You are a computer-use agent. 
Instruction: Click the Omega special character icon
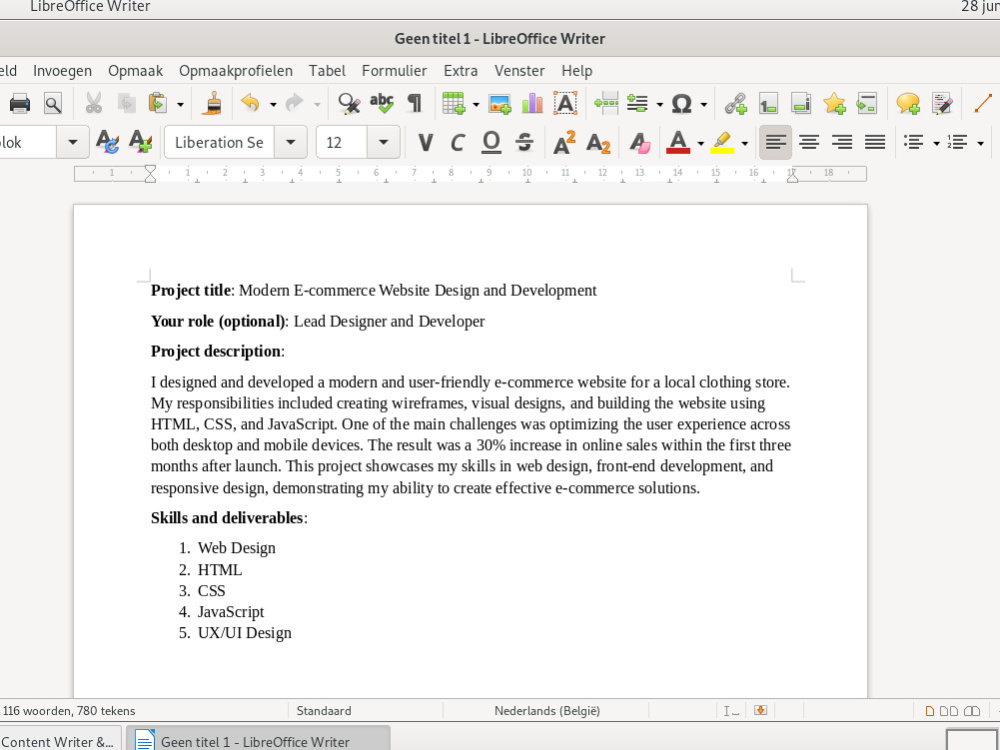tap(681, 103)
